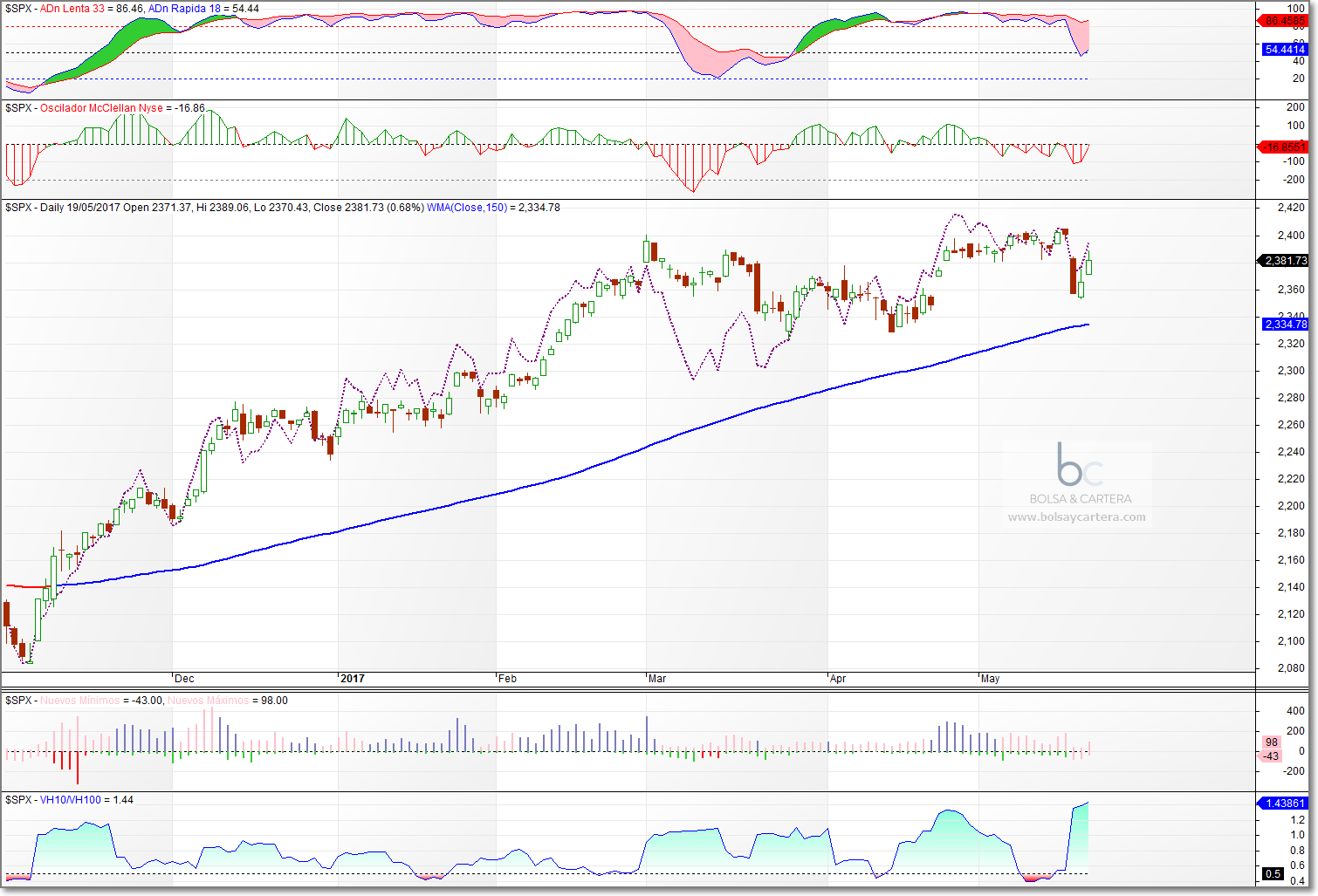
Task: Click the Feb date axis label
Action: tap(507, 679)
